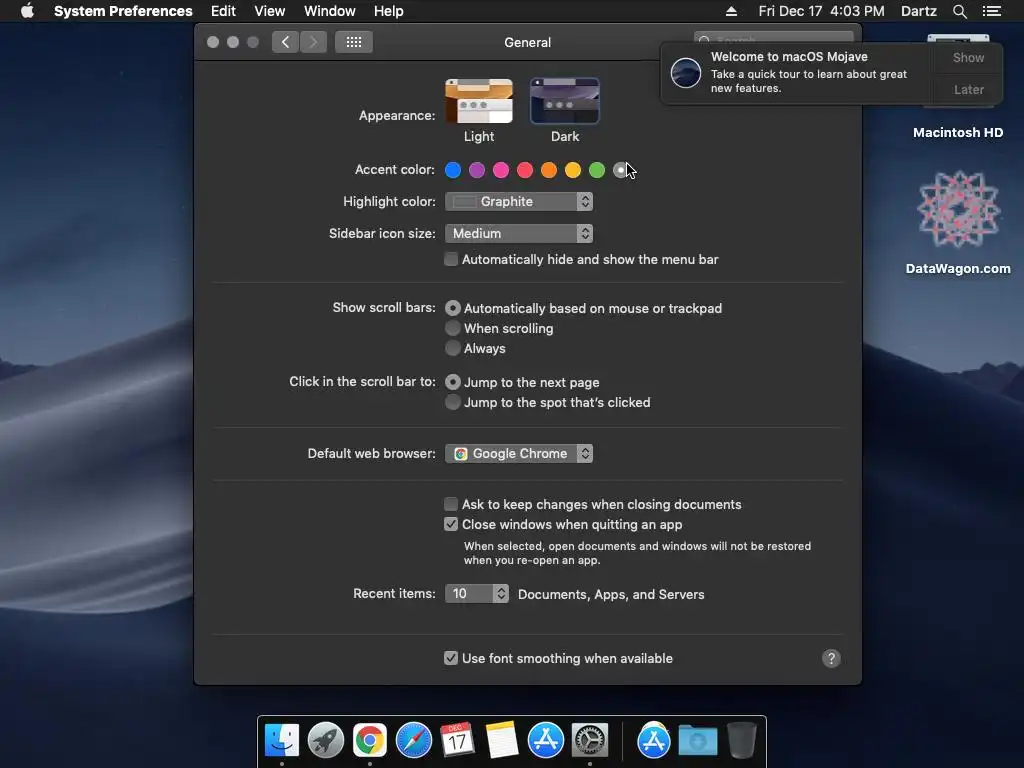1024x768 pixels.
Task: Select Automatically based on mouse or trackpad
Action: coord(453,308)
